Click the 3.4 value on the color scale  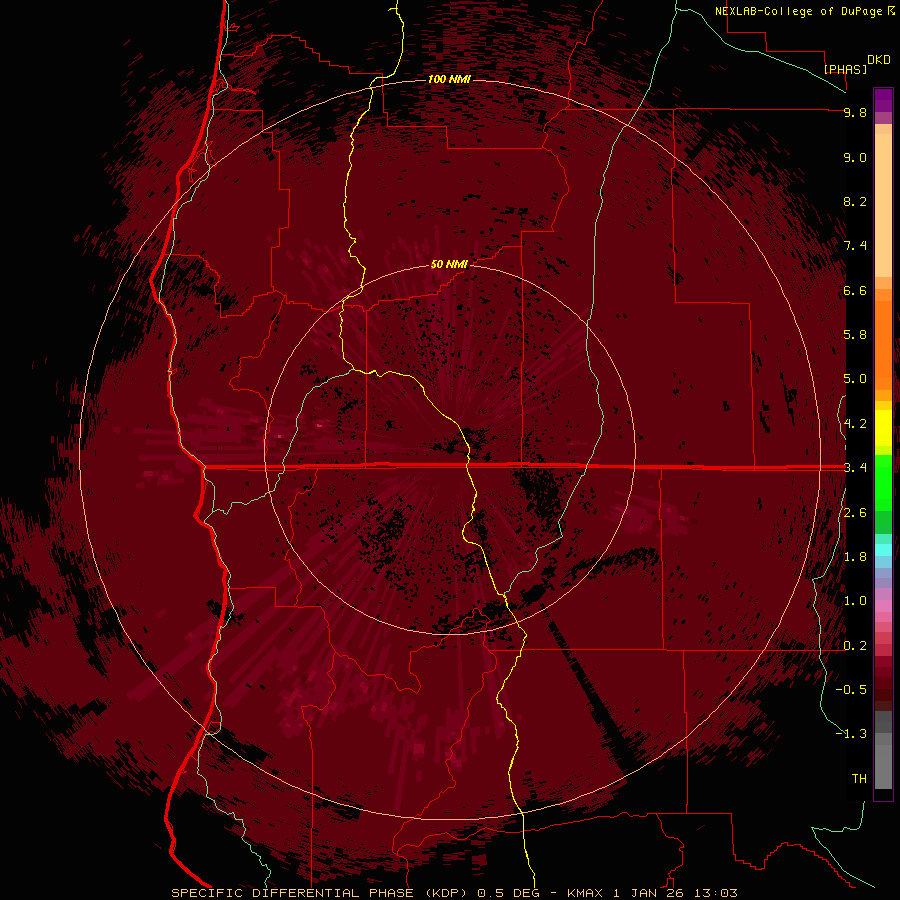pos(855,468)
